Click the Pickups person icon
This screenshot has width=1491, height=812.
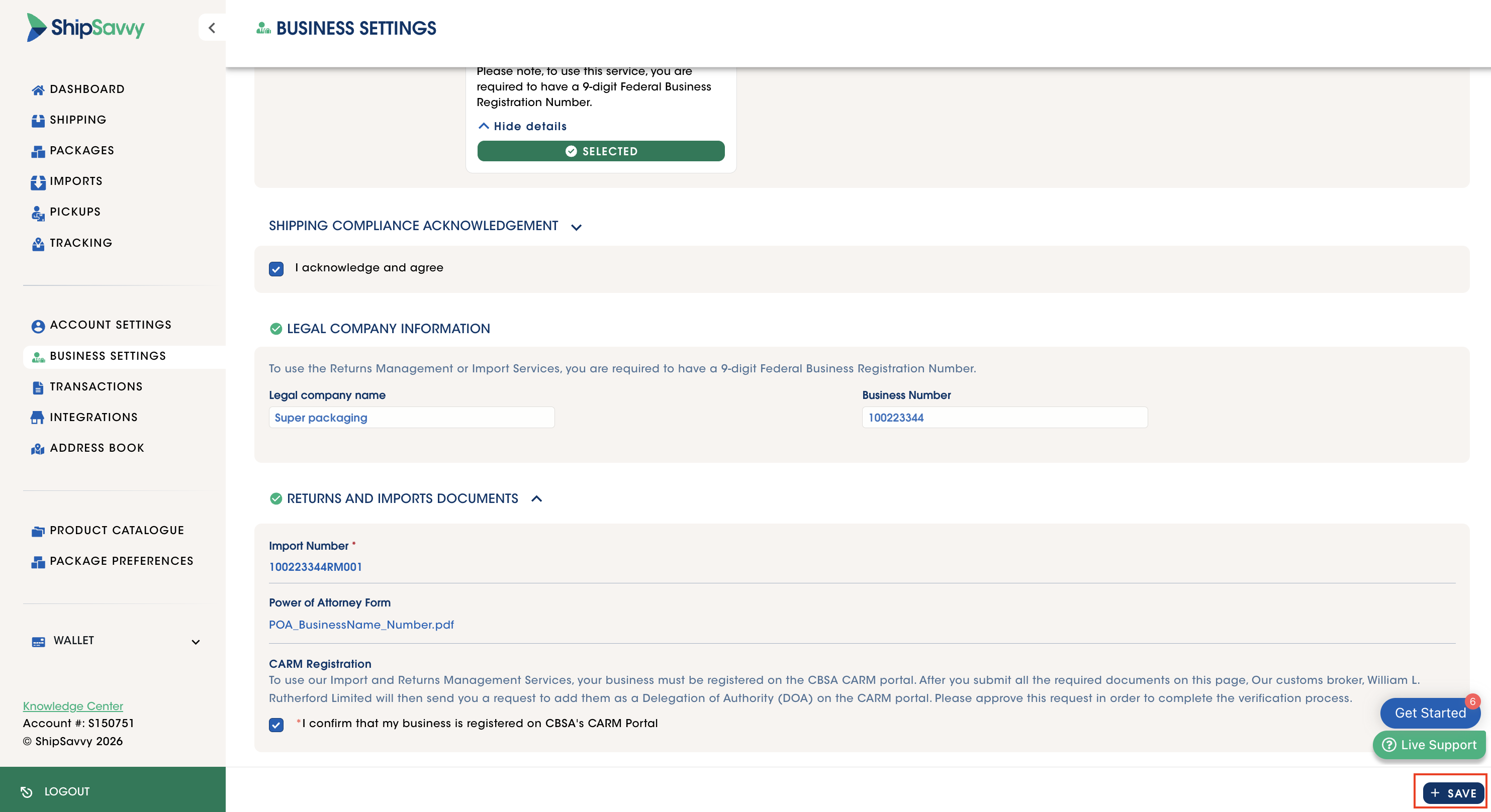click(38, 213)
